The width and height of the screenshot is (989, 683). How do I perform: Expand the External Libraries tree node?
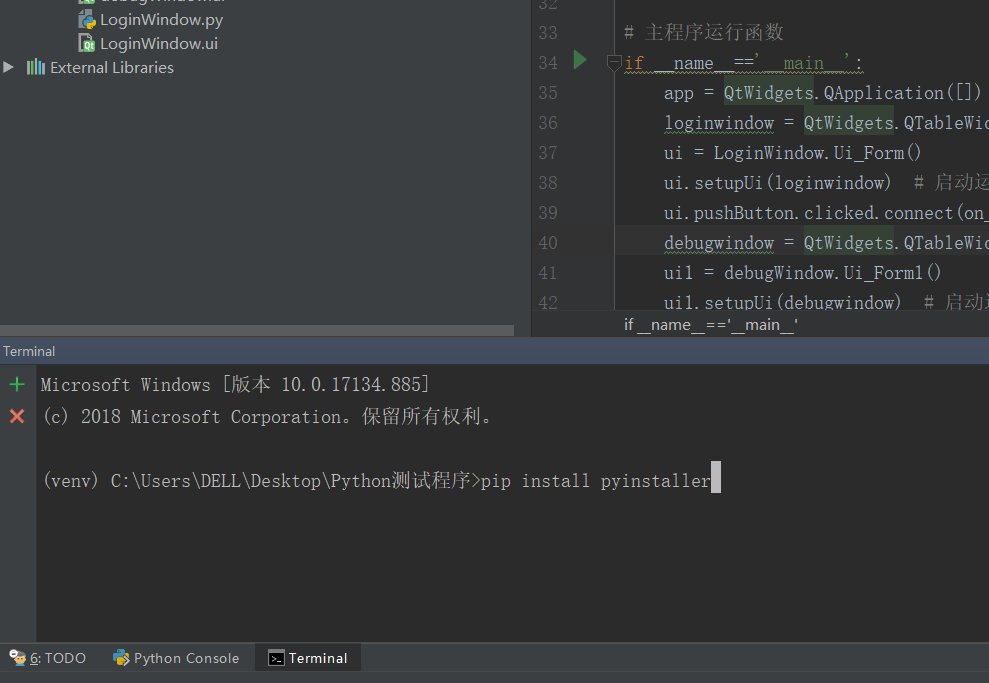[8, 67]
